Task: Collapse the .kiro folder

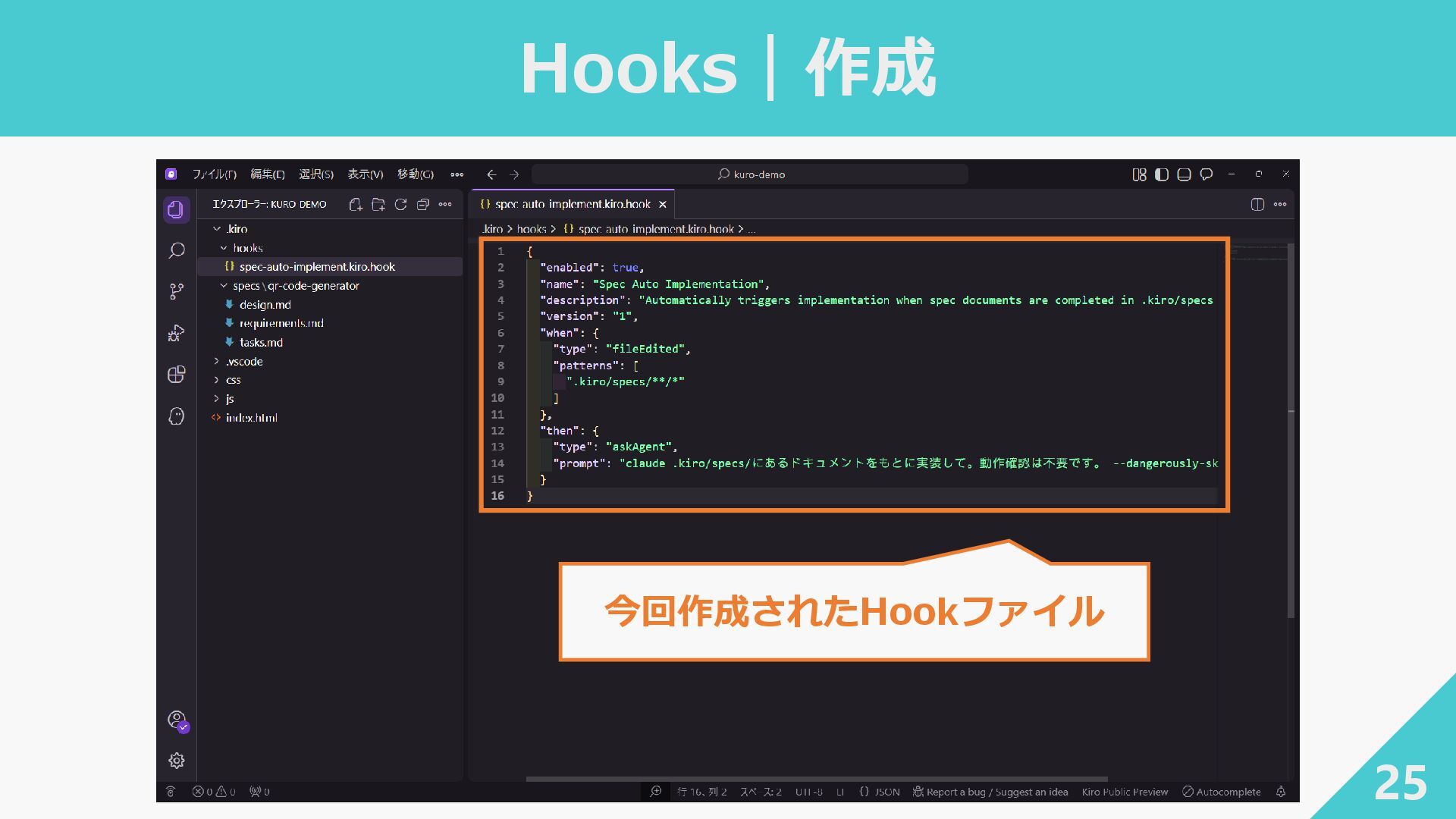Action: (x=217, y=229)
